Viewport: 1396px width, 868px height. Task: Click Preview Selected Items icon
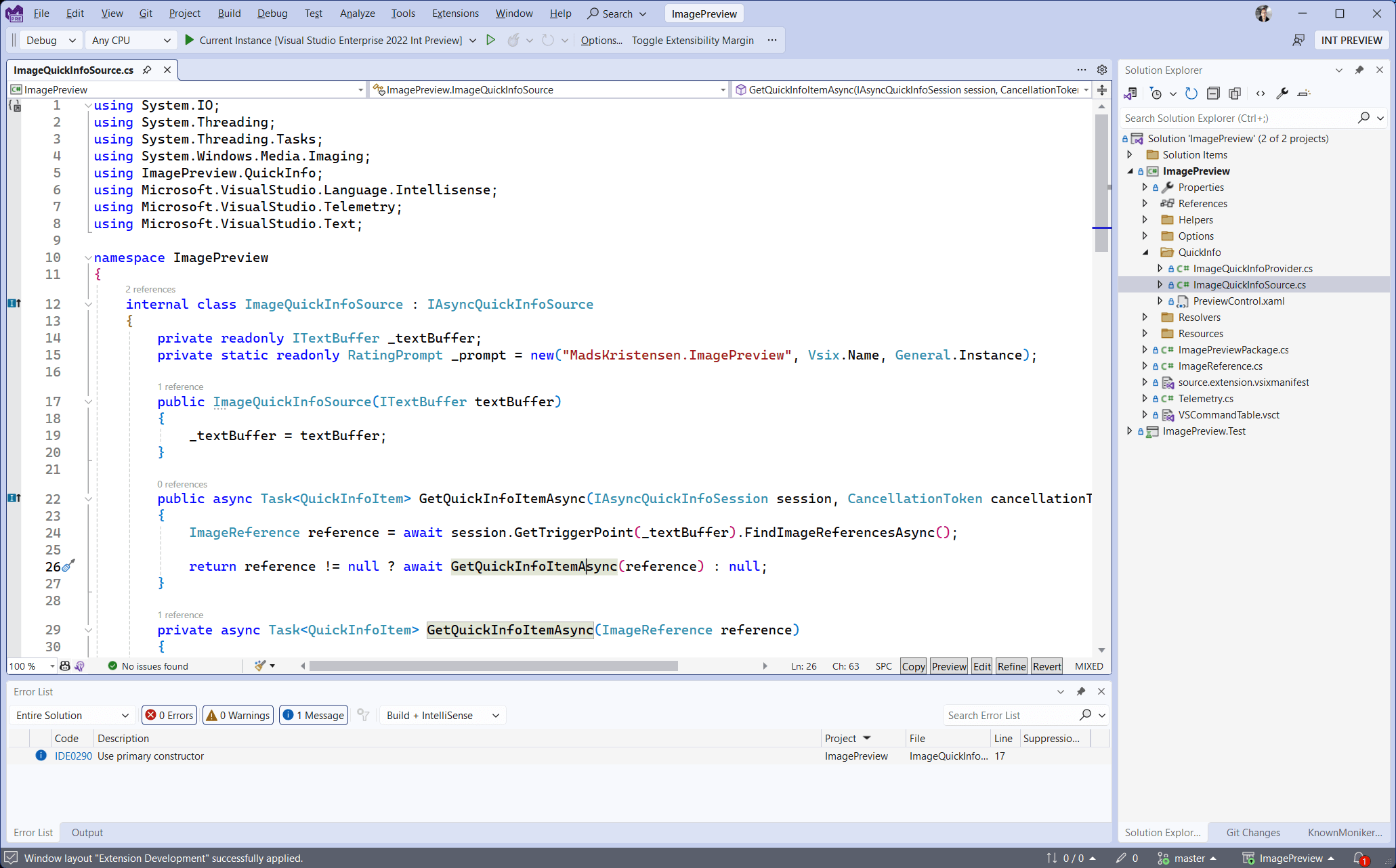[1304, 93]
